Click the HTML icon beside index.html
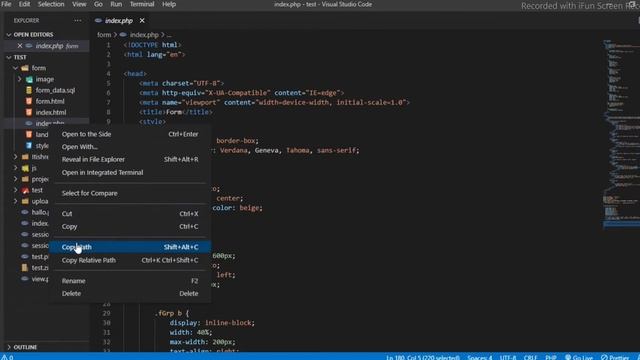 tap(29, 112)
